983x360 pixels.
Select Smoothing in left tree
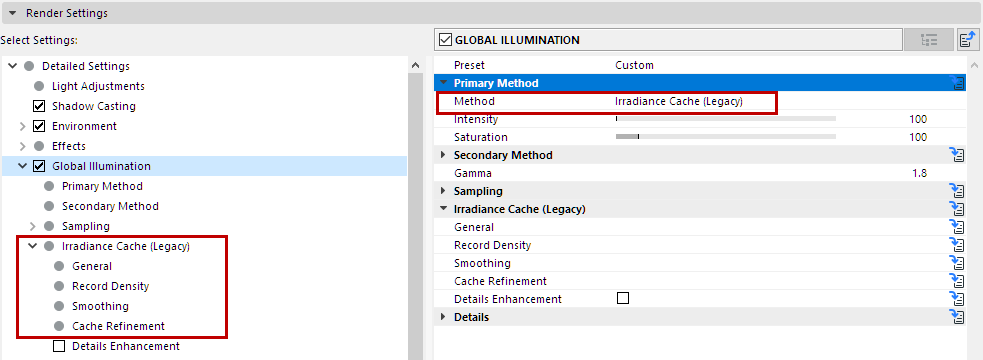(x=100, y=306)
